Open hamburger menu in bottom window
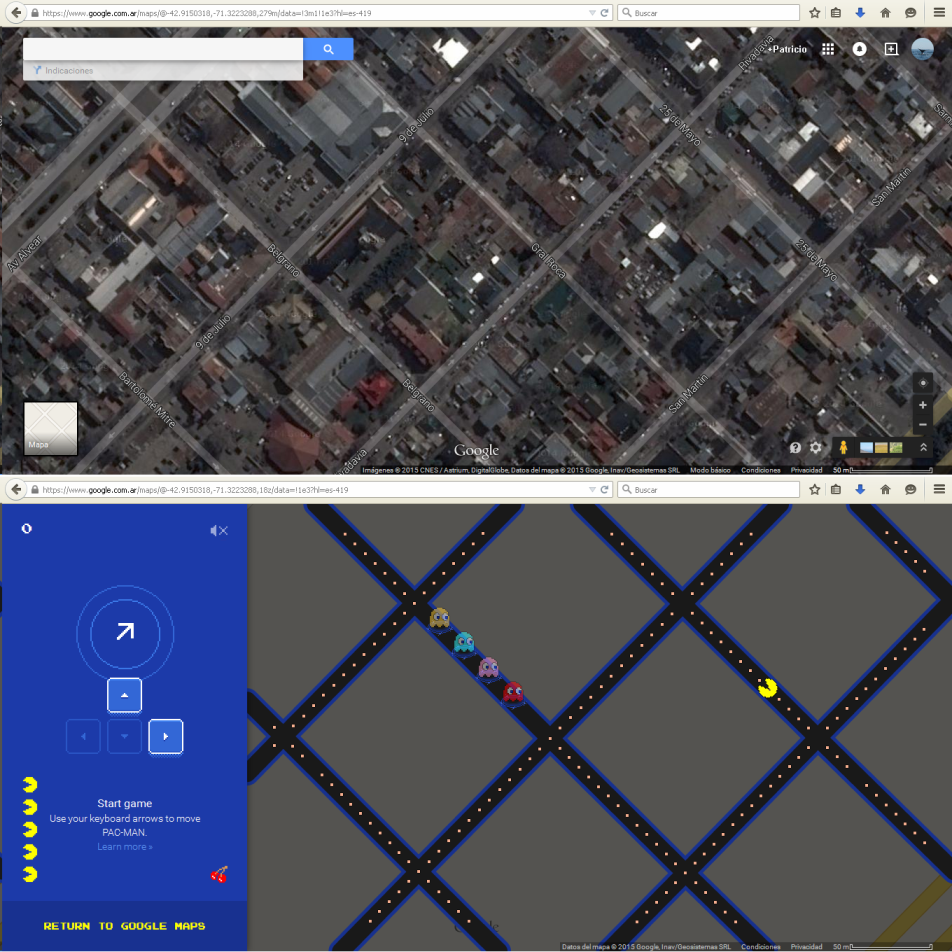The image size is (952, 952). tap(939, 489)
